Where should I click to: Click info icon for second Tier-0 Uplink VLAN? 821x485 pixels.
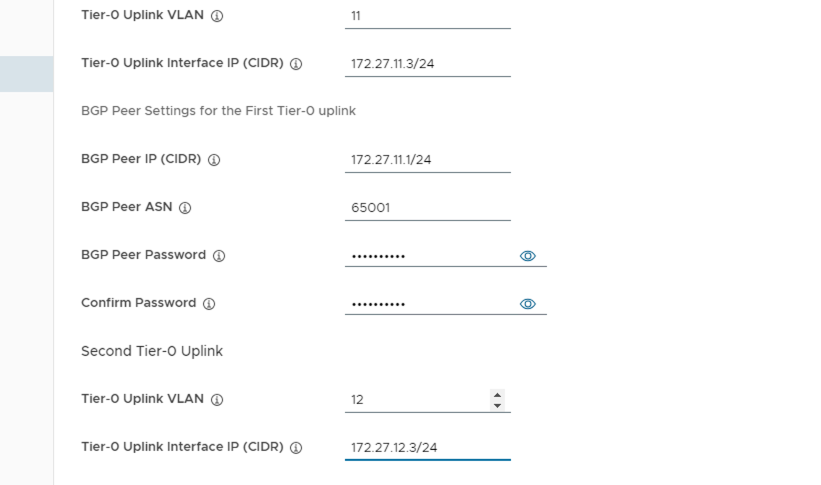[218, 400]
